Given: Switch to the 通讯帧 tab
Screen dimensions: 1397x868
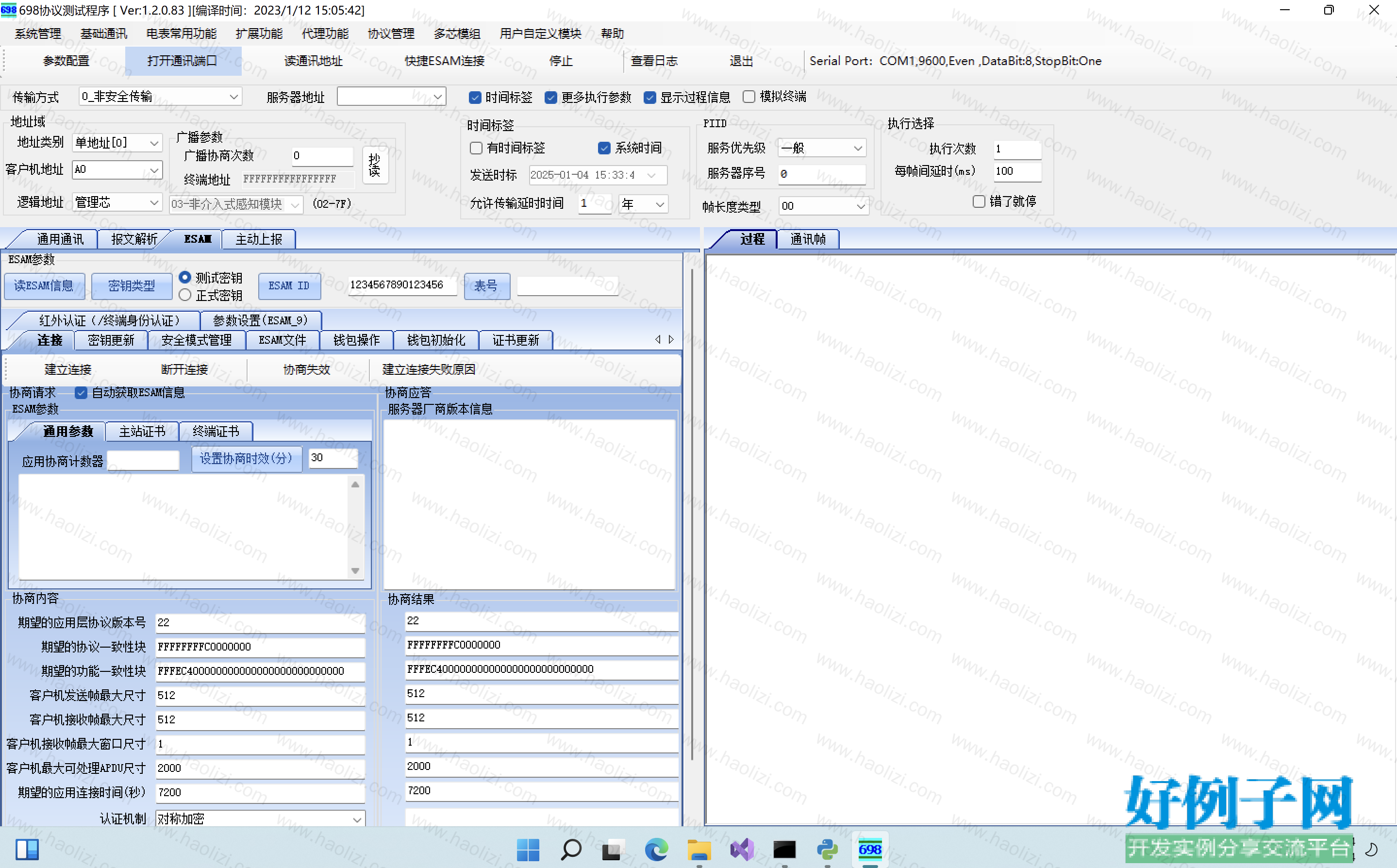Looking at the screenshot, I should point(808,239).
